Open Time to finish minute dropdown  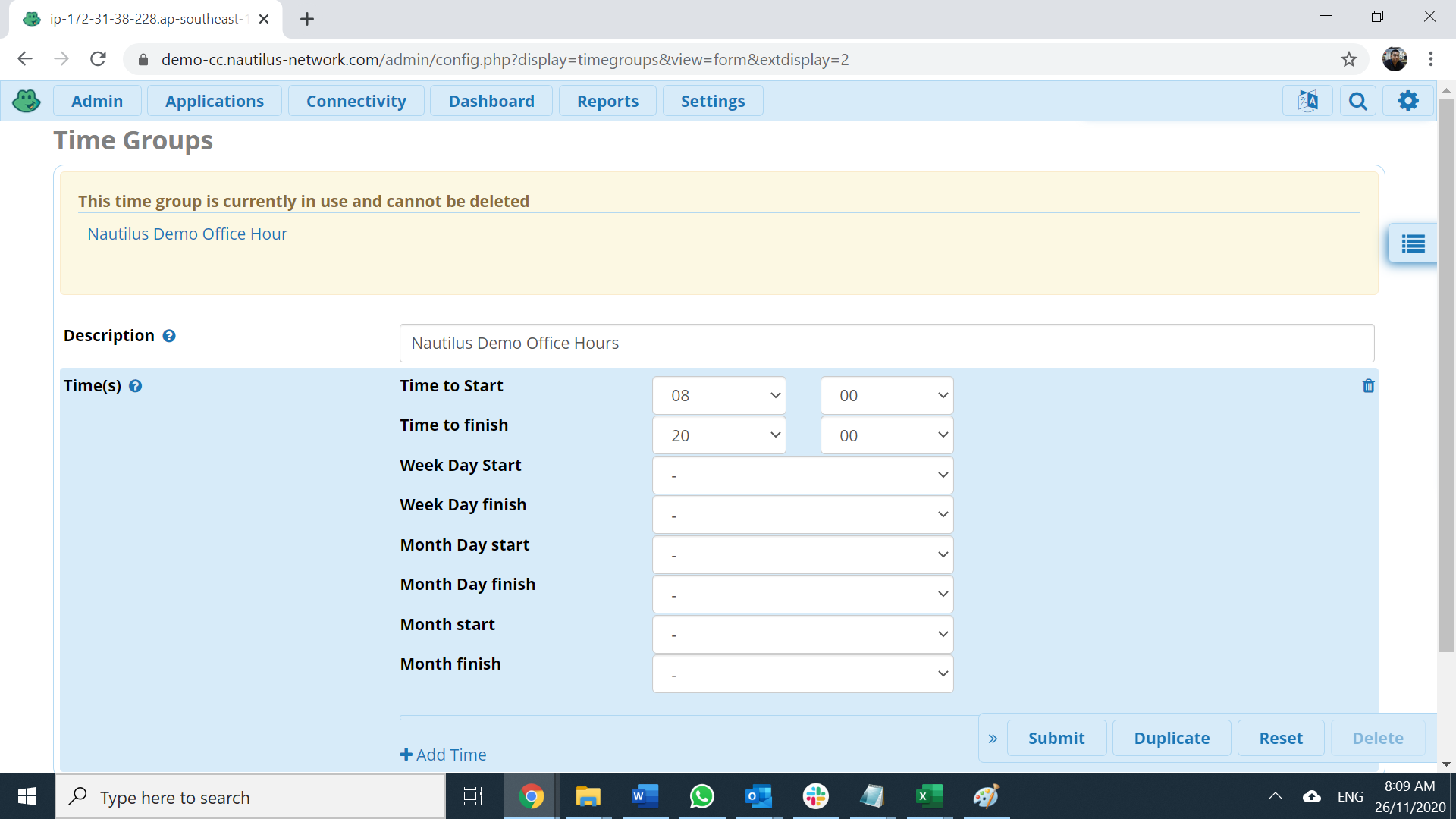pos(886,436)
